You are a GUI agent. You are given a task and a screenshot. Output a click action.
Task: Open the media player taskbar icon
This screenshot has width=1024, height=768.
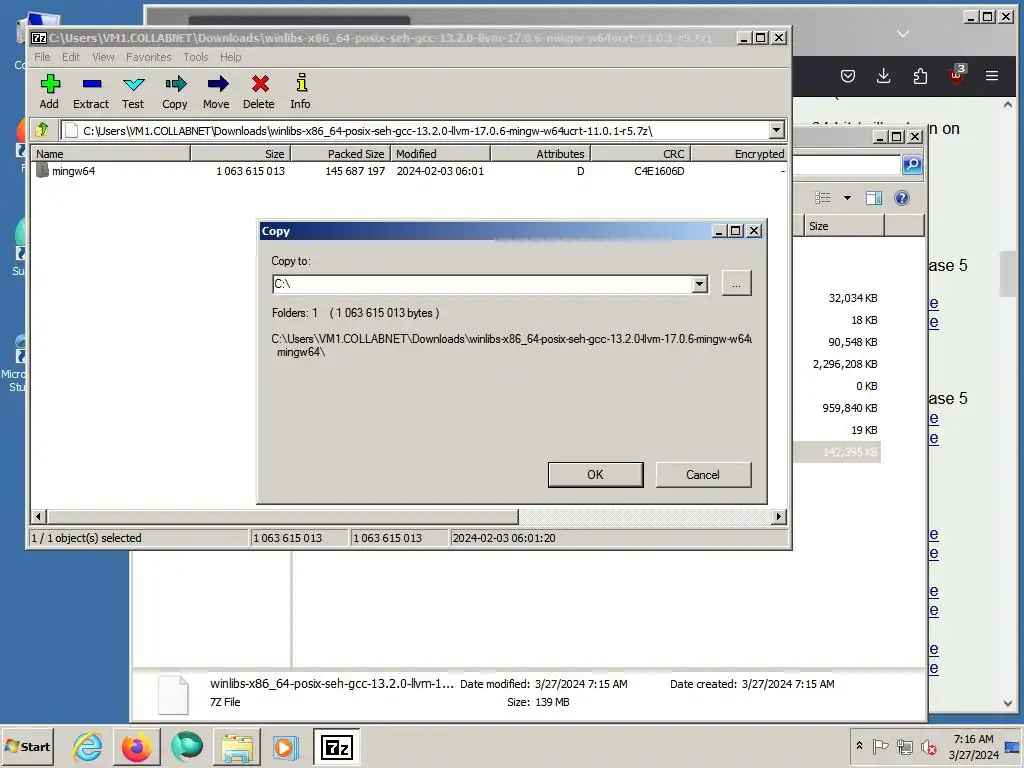(285, 746)
